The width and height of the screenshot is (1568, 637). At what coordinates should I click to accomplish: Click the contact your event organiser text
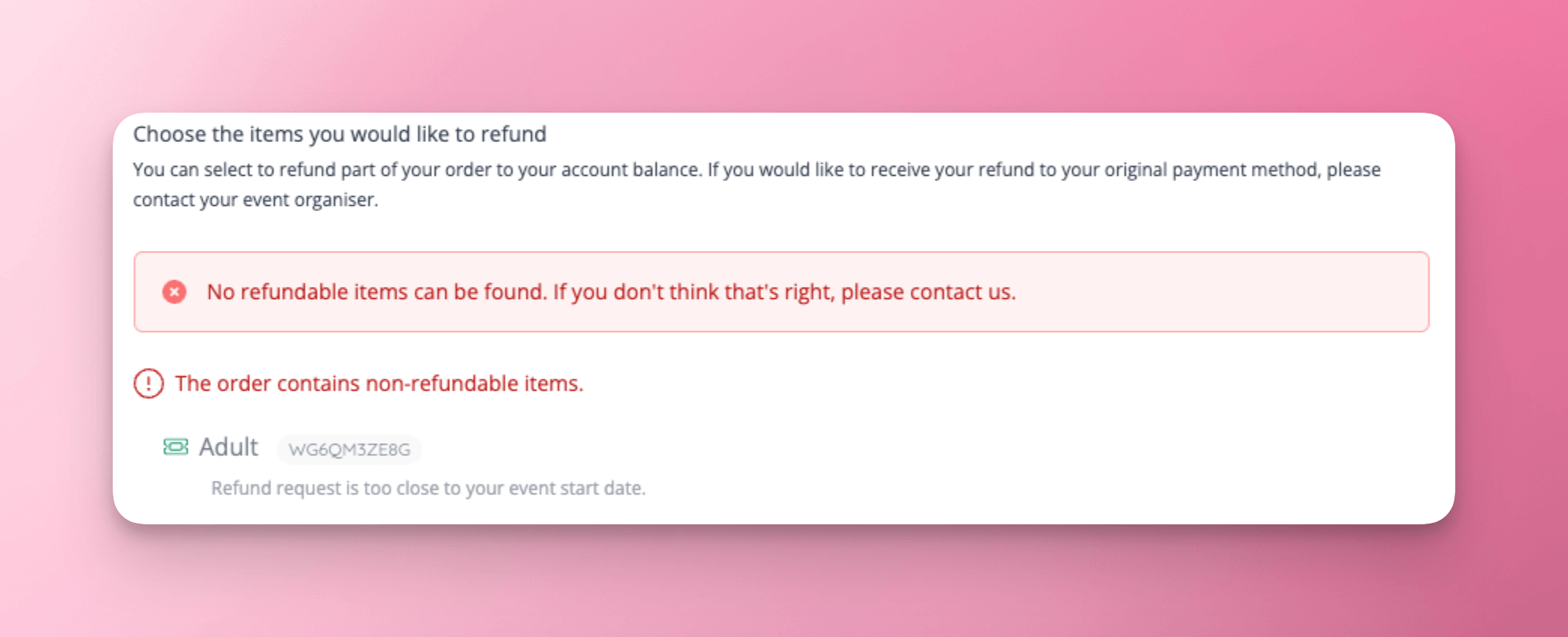(x=256, y=199)
